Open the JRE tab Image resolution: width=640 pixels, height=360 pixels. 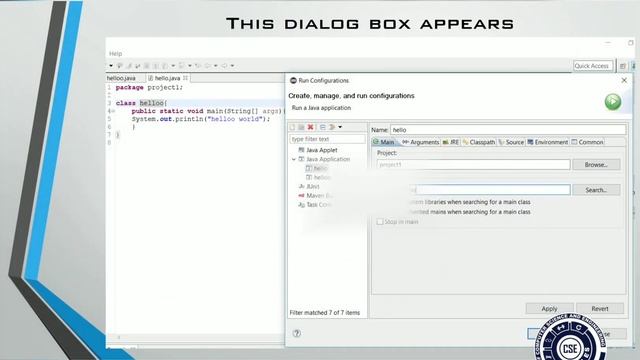coord(451,142)
